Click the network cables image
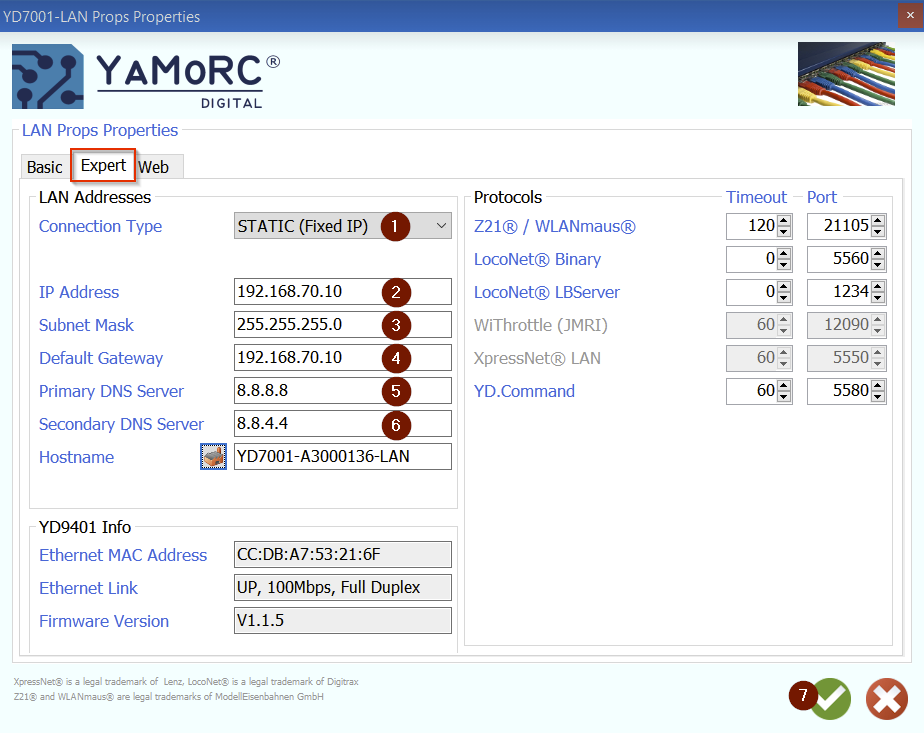 point(846,74)
